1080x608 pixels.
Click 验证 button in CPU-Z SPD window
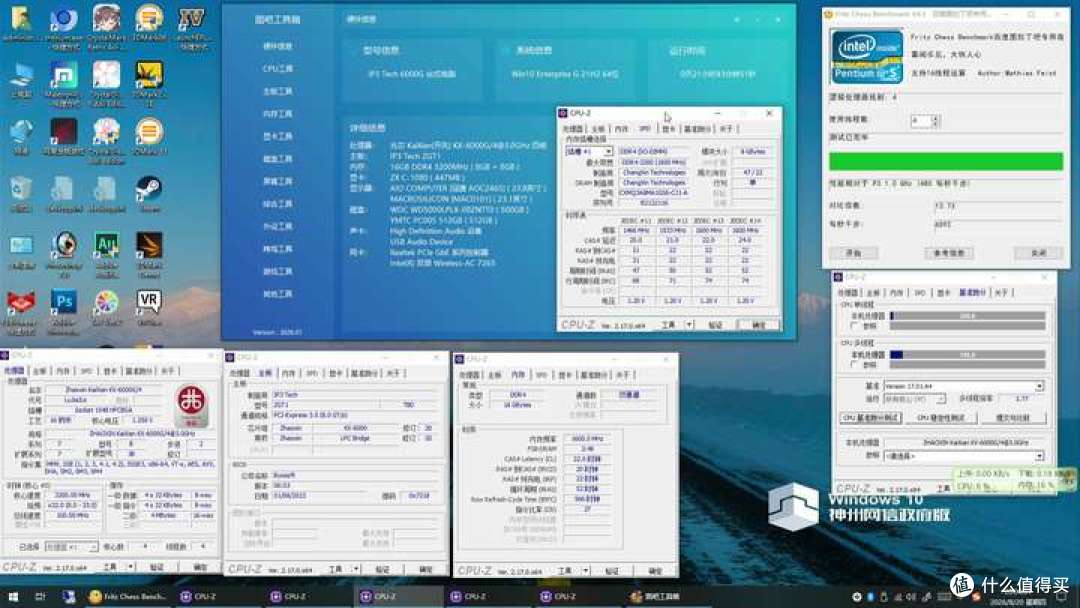pos(716,324)
